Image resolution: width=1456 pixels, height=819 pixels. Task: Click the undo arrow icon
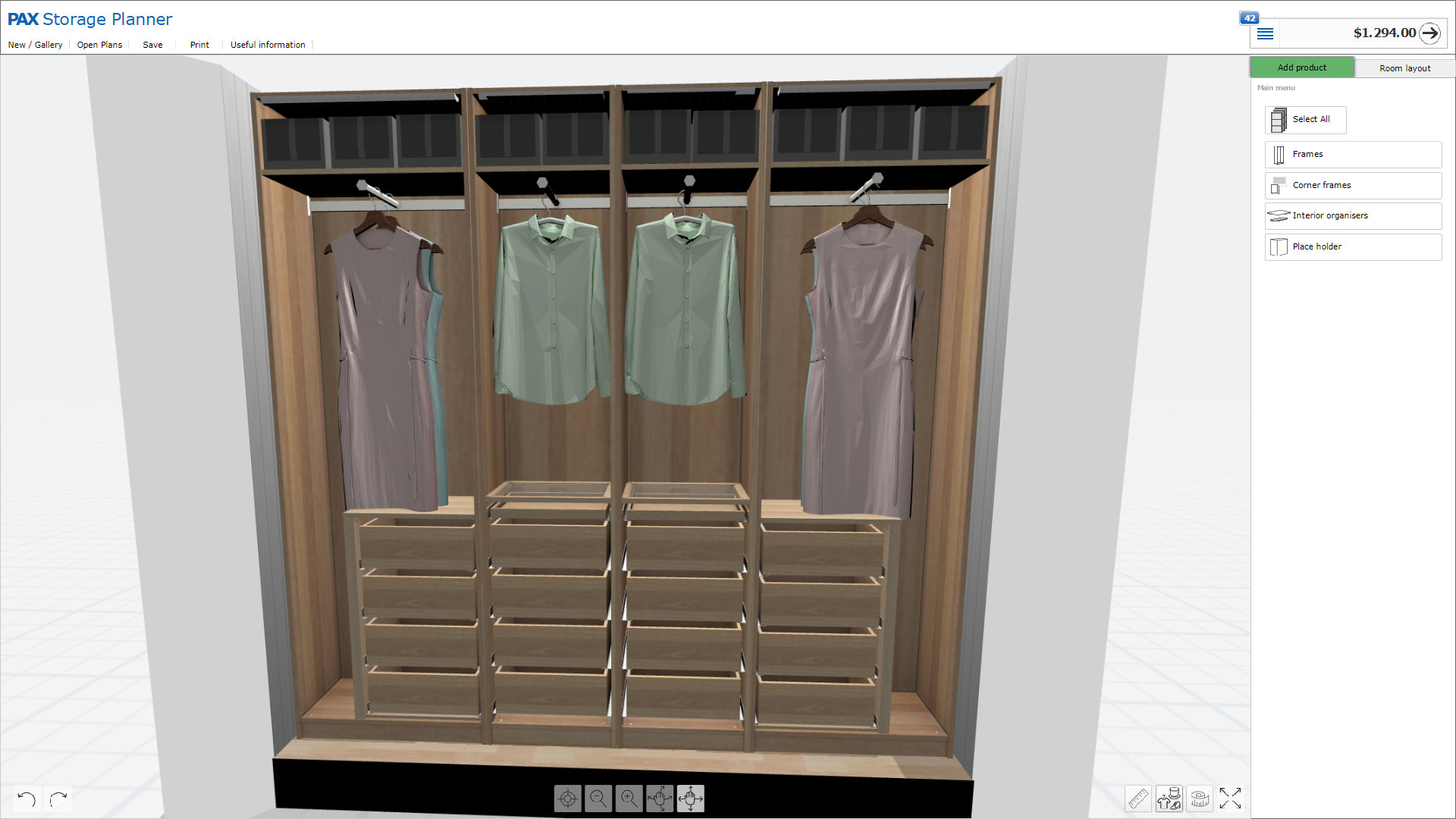point(27,799)
